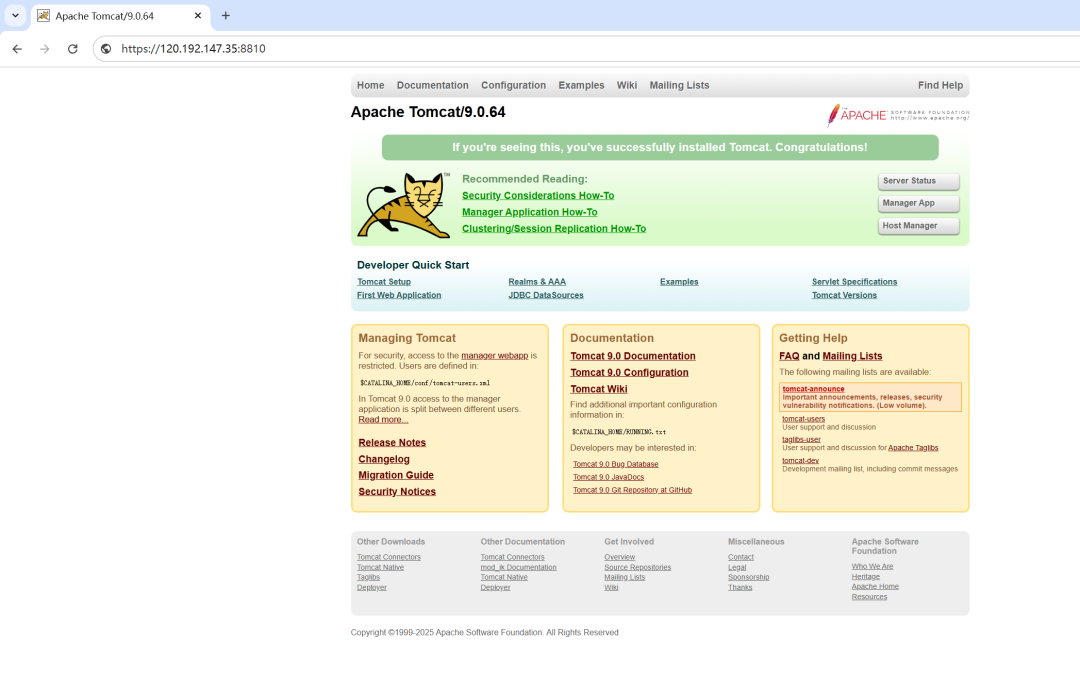Open the First Web Application link
The height and width of the screenshot is (675, 1080).
[x=399, y=295]
